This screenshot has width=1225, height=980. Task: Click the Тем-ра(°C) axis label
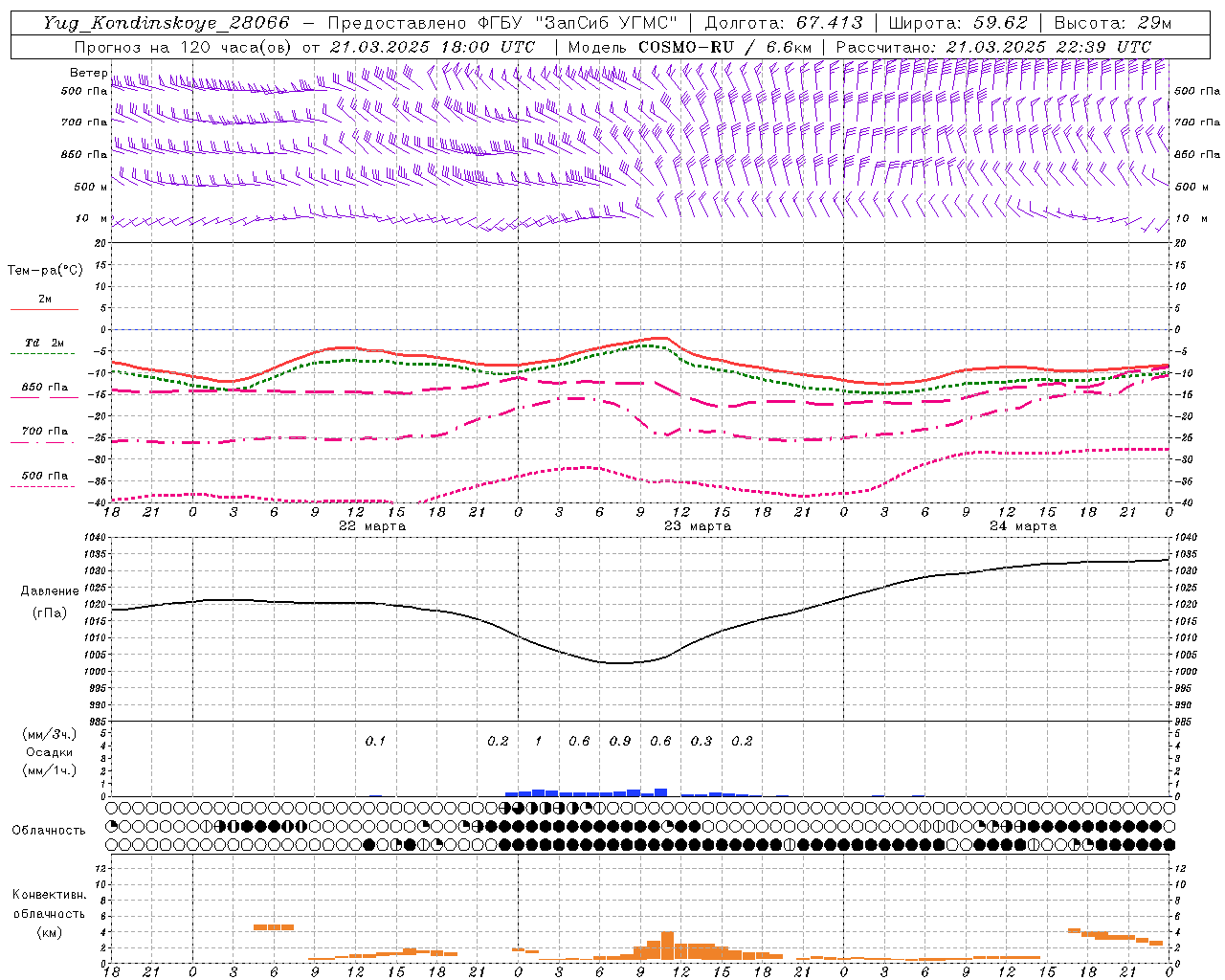tap(45, 271)
